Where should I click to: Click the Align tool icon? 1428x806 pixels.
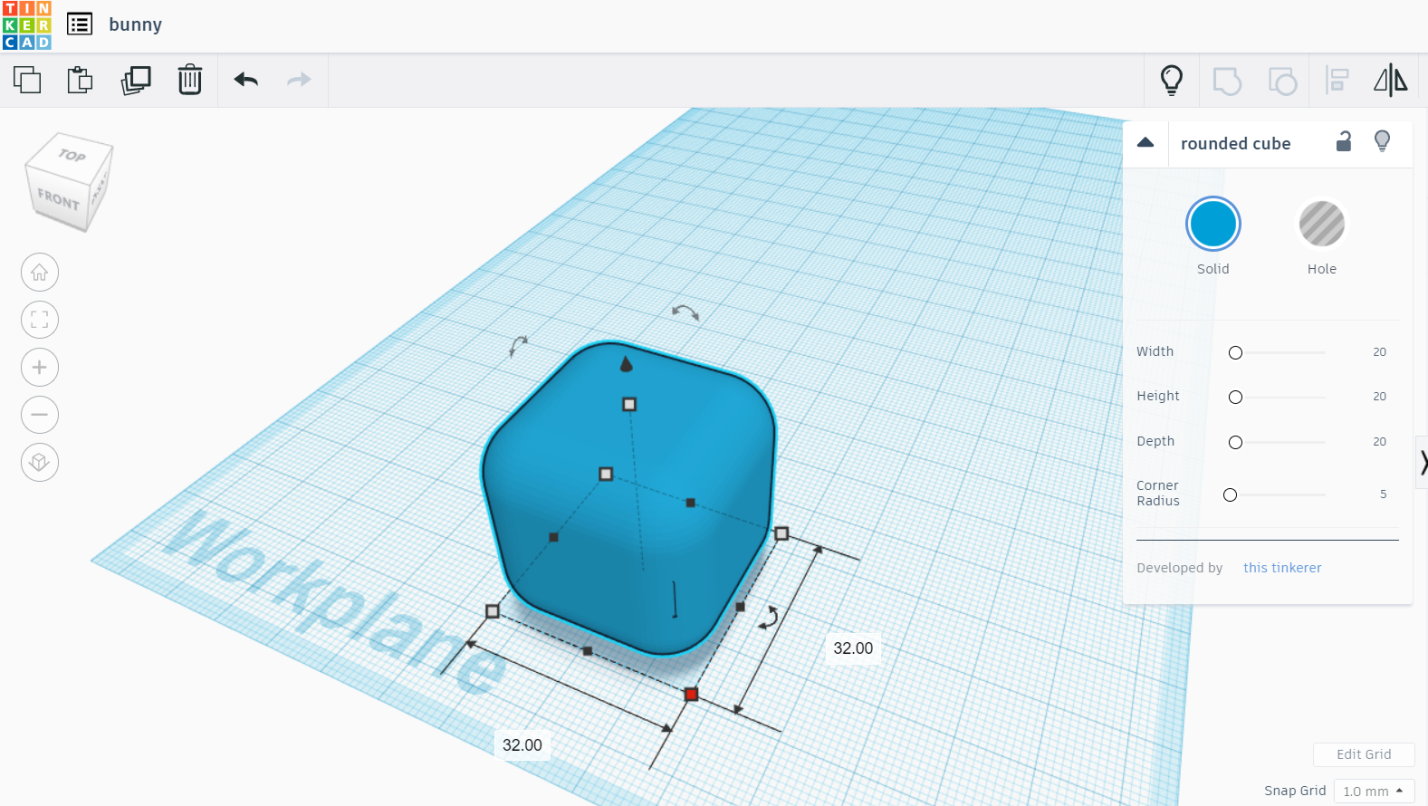click(1337, 80)
